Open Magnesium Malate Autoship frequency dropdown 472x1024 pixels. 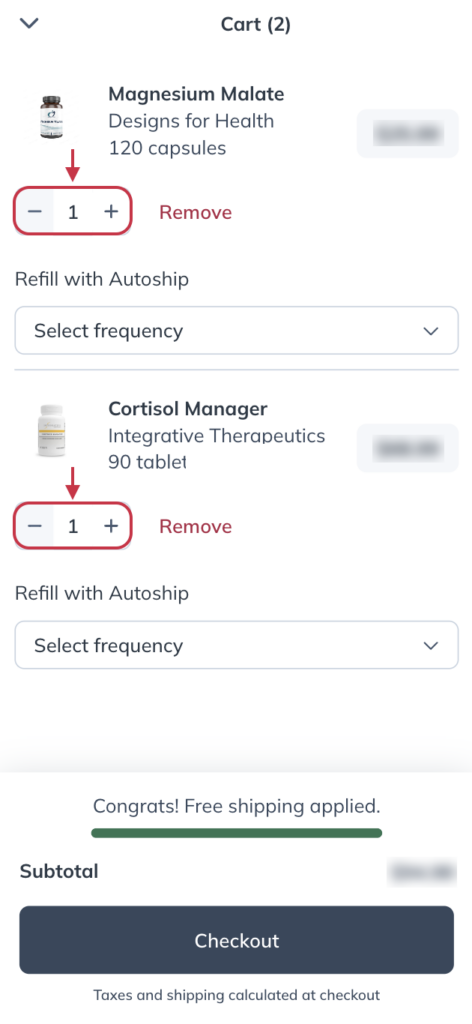pos(236,330)
